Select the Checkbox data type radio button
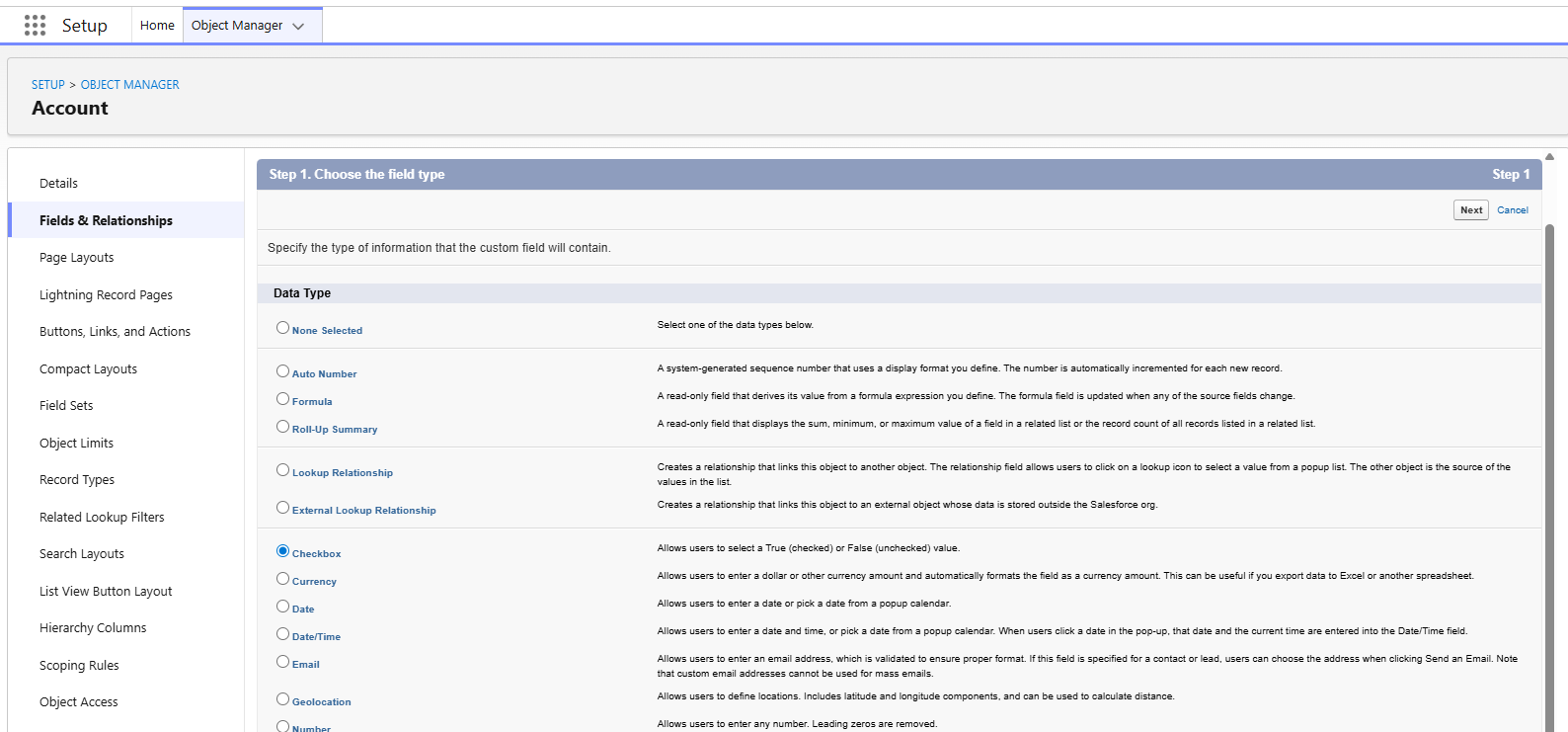 coord(283,551)
